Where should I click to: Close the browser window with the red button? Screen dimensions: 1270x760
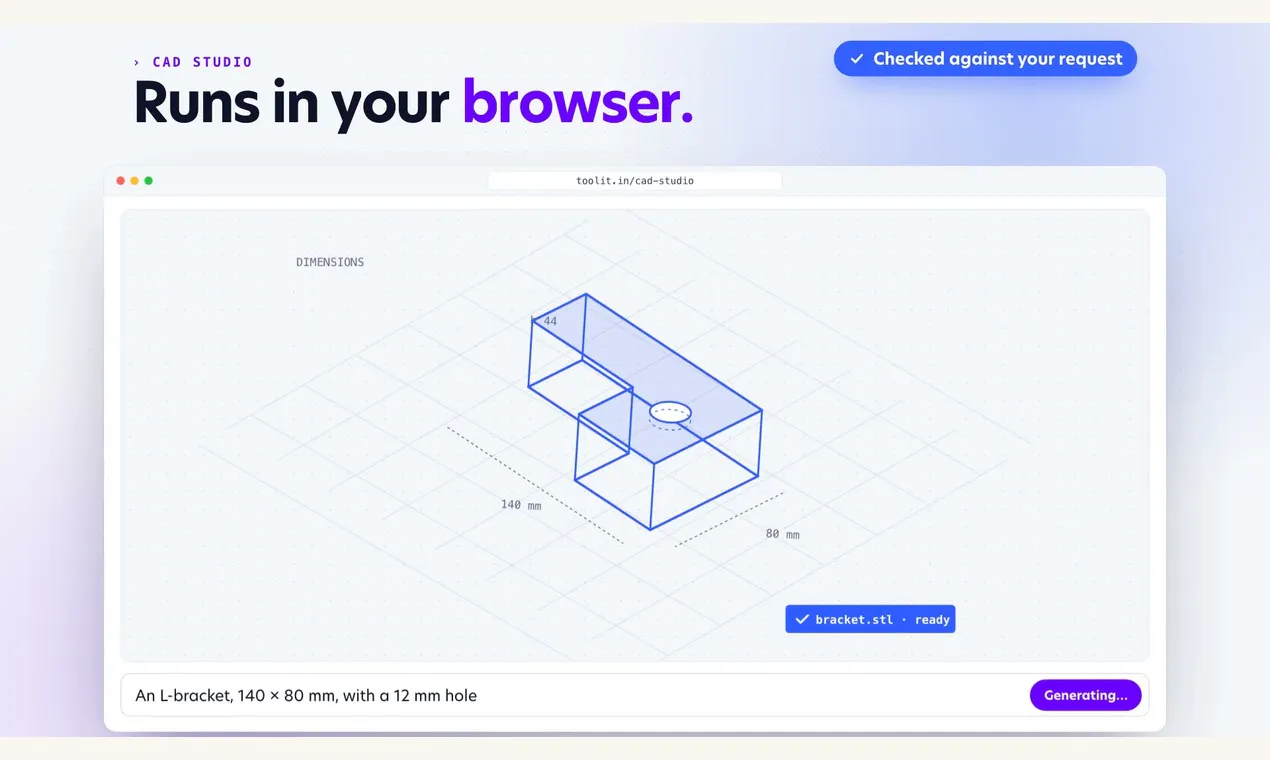[x=121, y=181]
